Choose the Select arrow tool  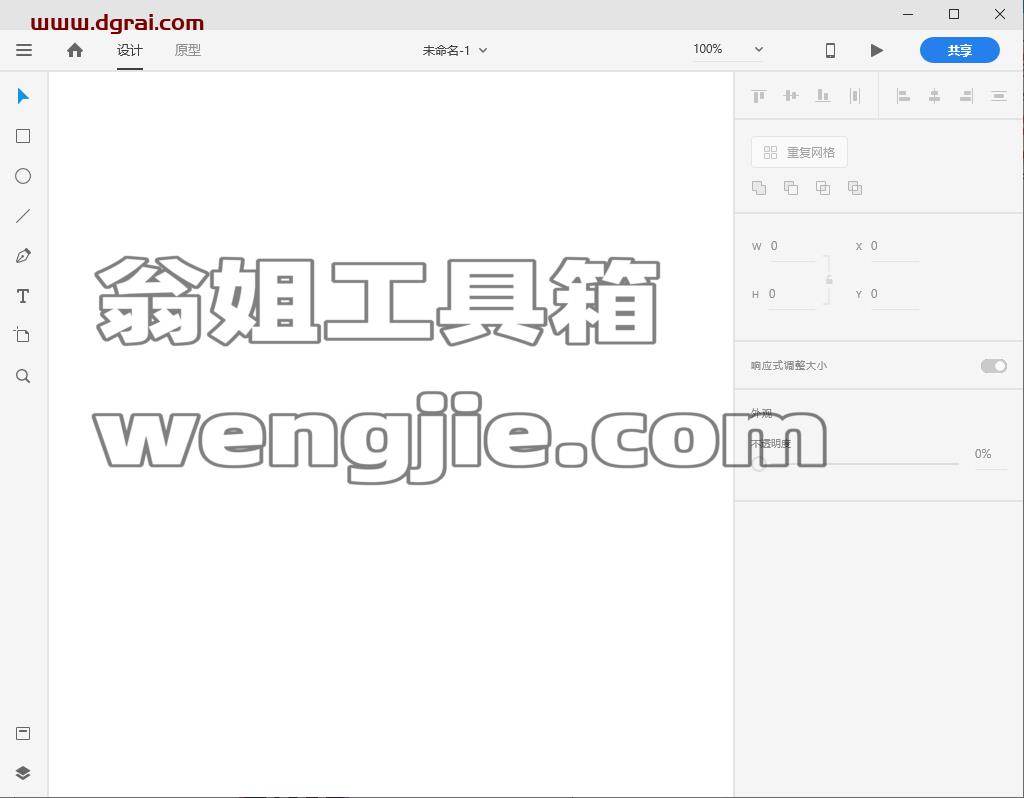[x=23, y=96]
